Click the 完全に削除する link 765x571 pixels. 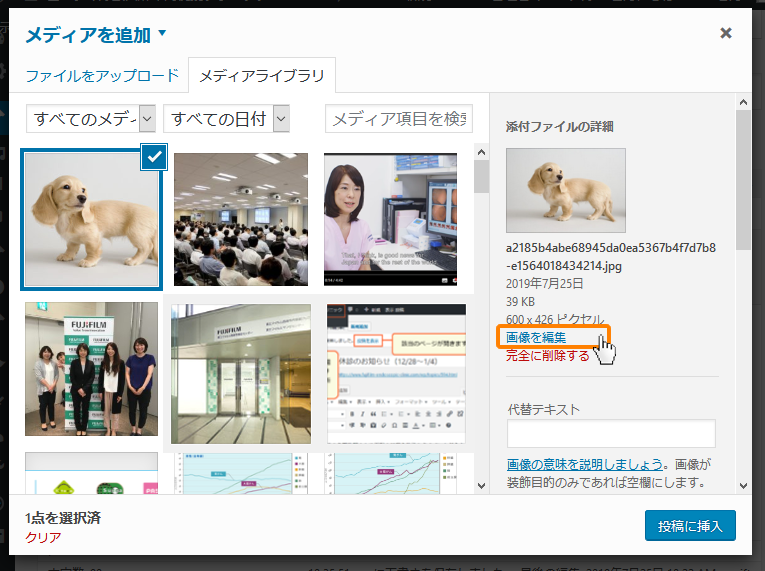point(547,355)
